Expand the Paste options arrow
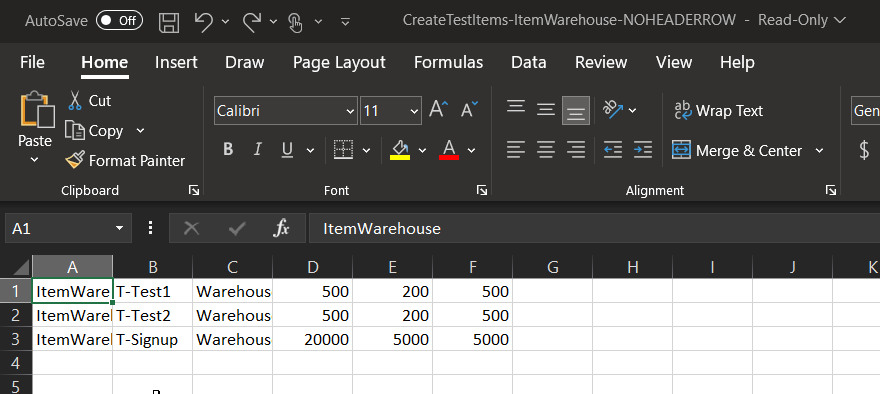 (35, 160)
